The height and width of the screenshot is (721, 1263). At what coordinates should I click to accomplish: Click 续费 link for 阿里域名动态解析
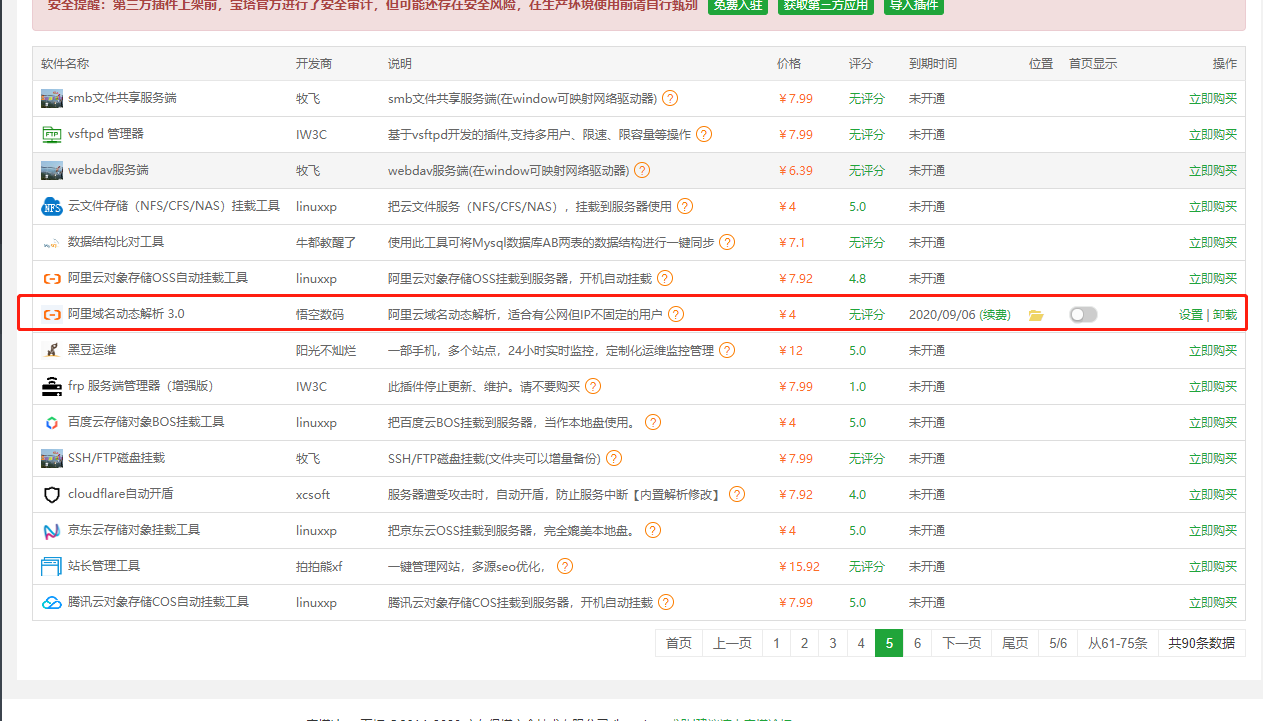coord(995,315)
